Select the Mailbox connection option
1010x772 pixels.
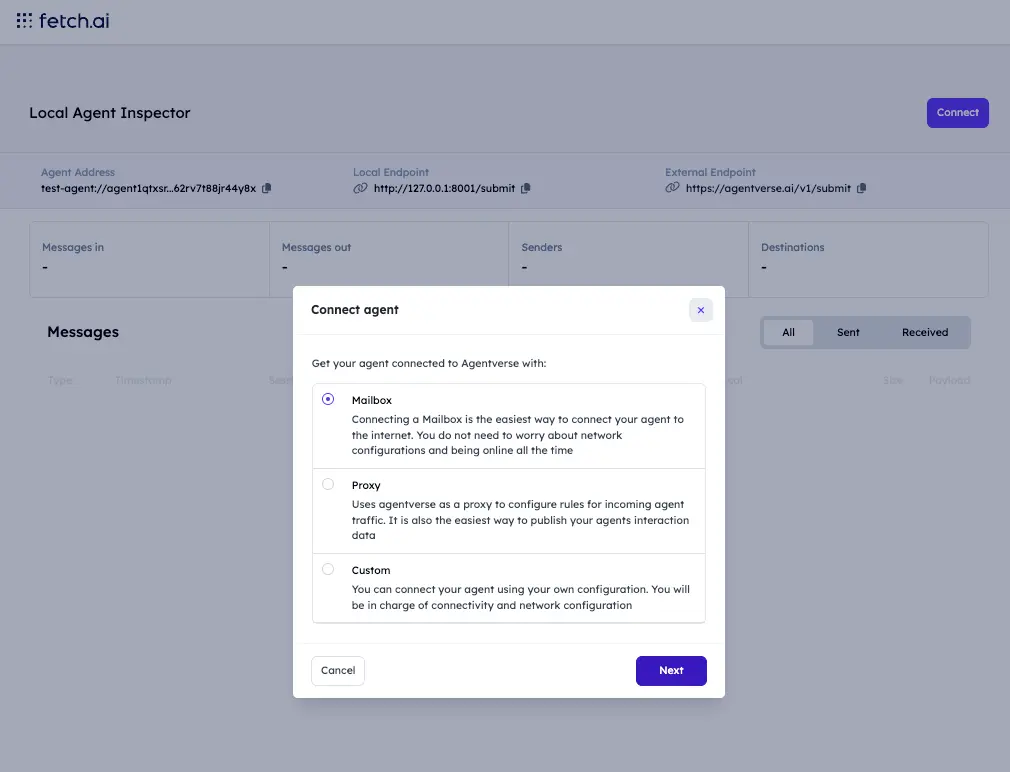click(327, 399)
